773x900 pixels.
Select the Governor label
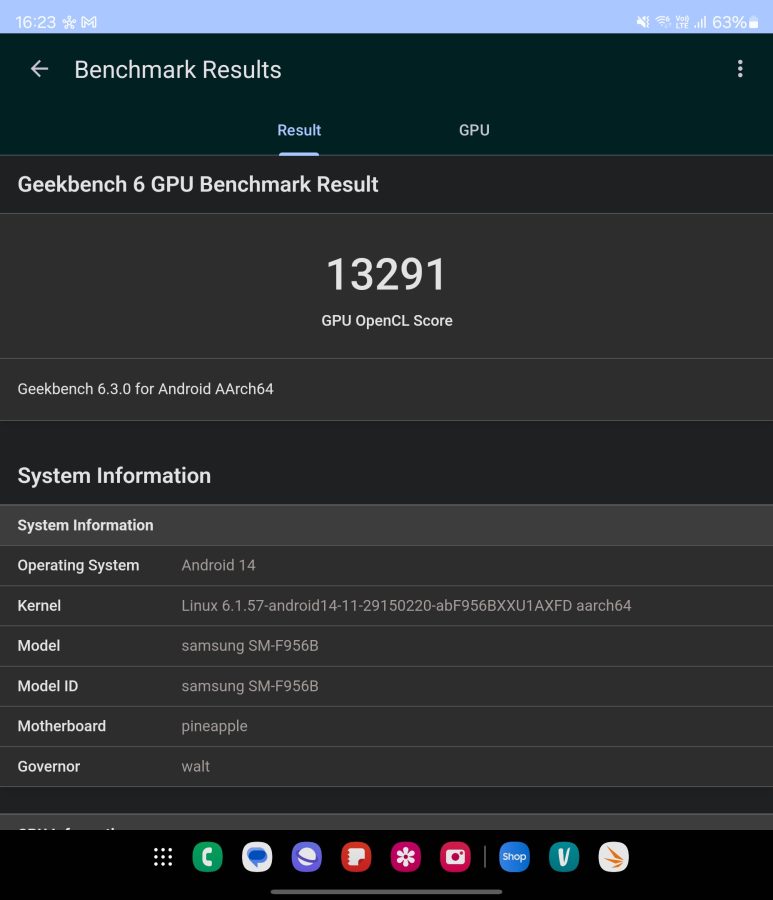click(49, 766)
